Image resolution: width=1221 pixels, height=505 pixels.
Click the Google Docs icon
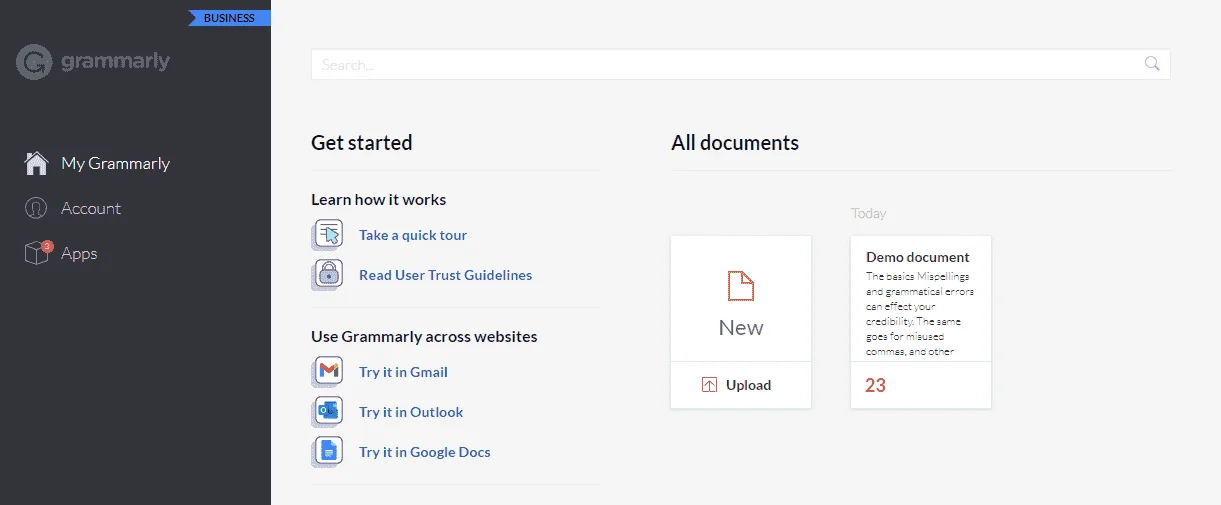[328, 452]
